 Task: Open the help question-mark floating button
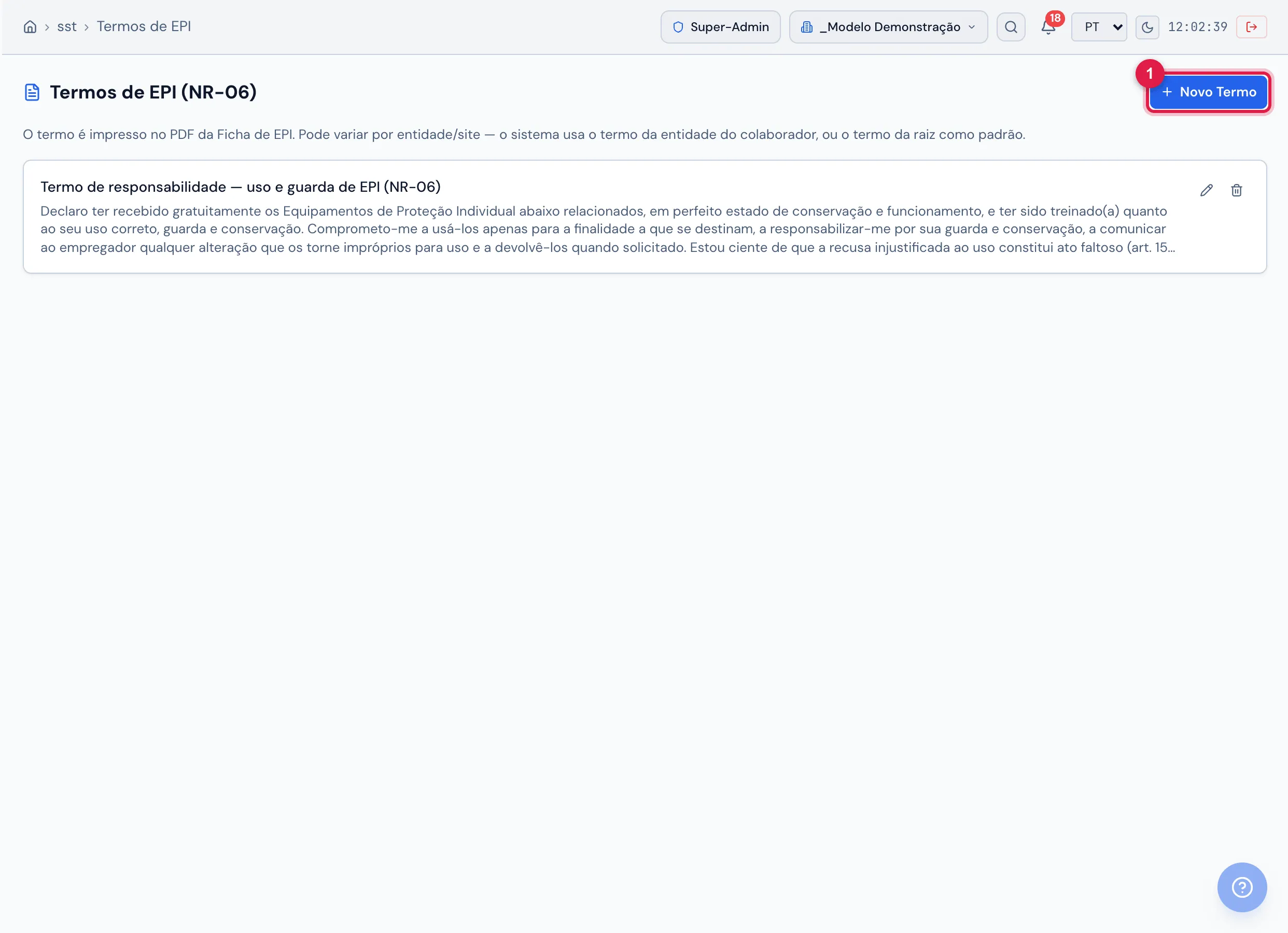tap(1241, 887)
